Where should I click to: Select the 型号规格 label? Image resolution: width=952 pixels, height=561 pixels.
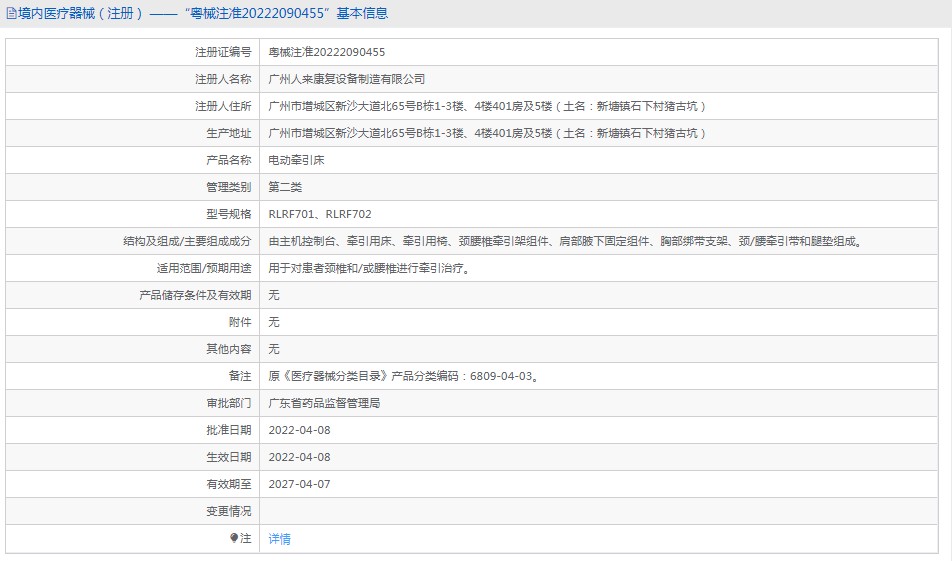228,214
